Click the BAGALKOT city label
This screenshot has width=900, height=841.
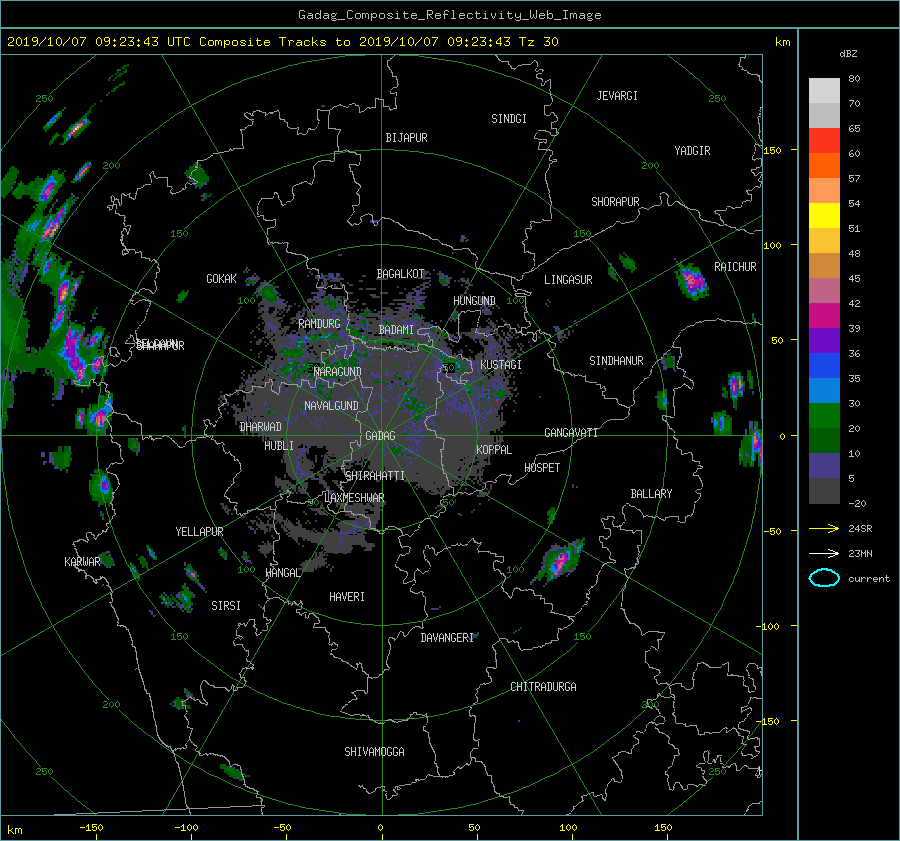click(401, 274)
